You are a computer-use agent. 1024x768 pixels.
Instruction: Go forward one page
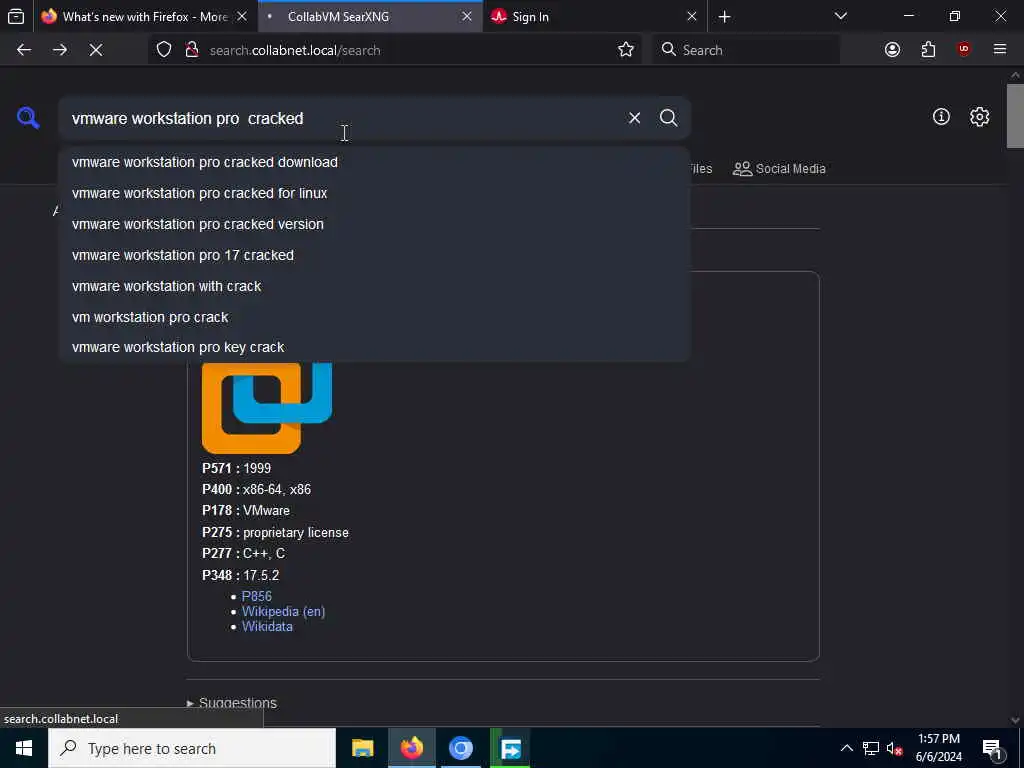point(60,50)
